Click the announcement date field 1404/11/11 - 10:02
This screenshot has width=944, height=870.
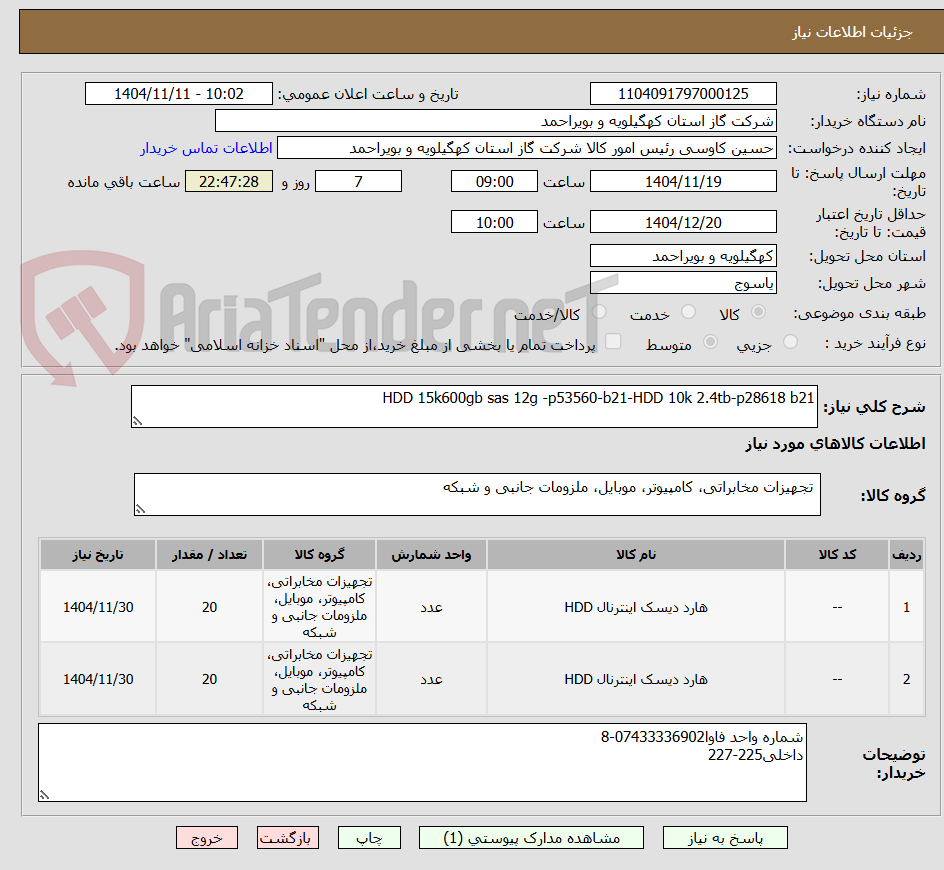click(x=179, y=94)
